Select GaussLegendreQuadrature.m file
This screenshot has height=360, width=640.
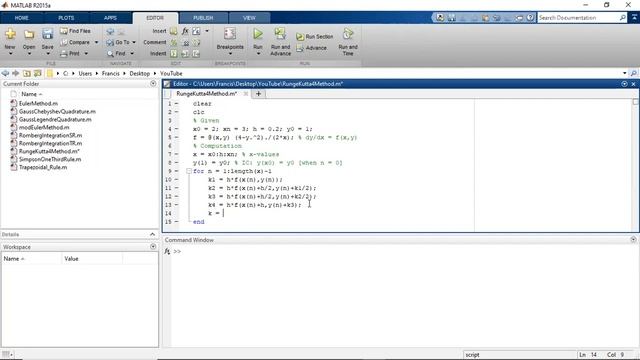tap(55, 120)
